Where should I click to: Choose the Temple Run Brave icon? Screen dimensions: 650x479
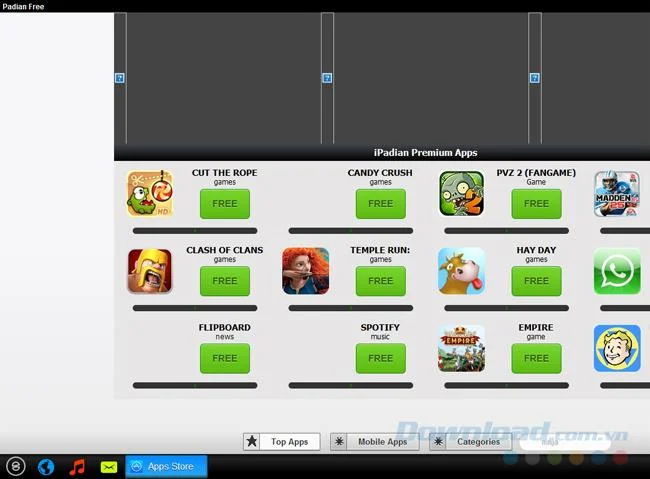[x=306, y=271]
